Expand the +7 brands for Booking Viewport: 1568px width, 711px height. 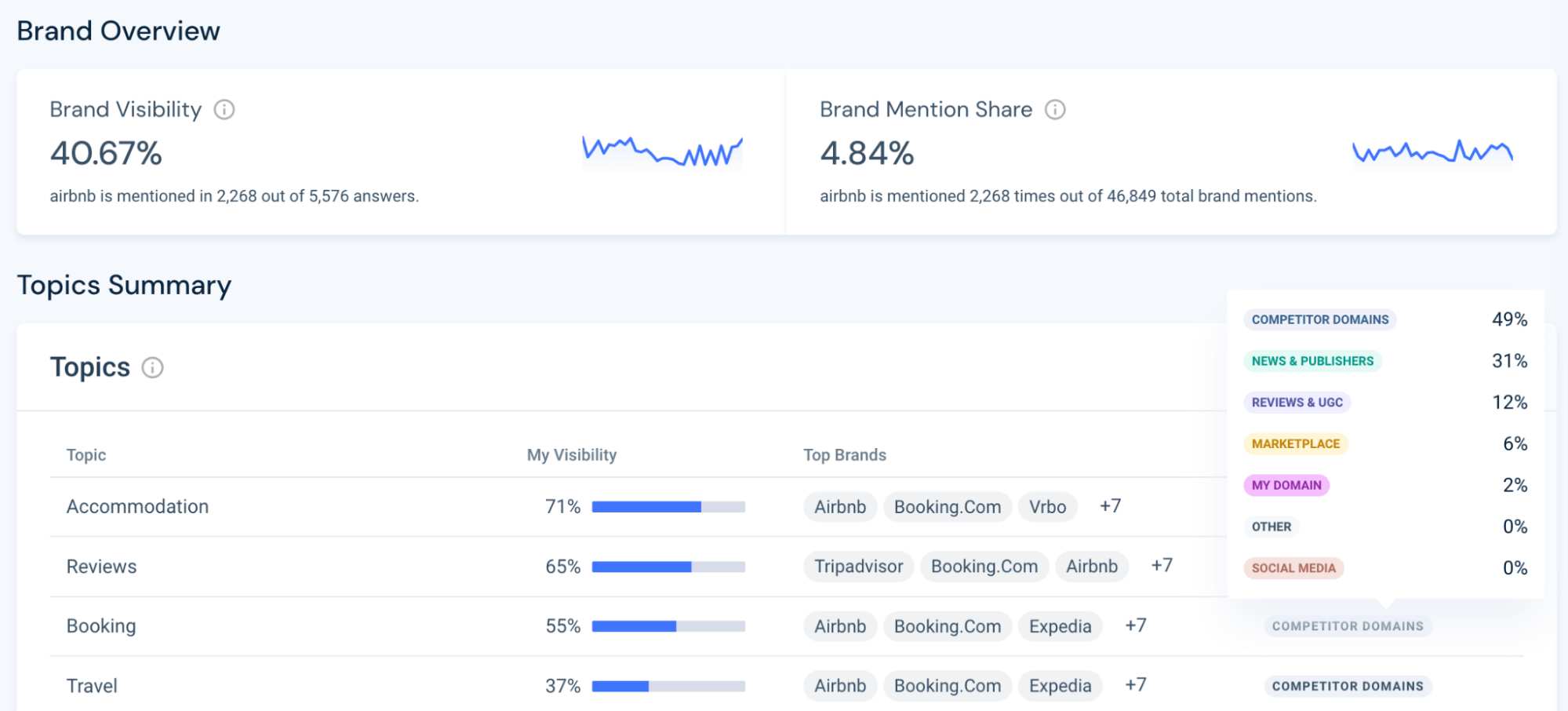point(1137,625)
